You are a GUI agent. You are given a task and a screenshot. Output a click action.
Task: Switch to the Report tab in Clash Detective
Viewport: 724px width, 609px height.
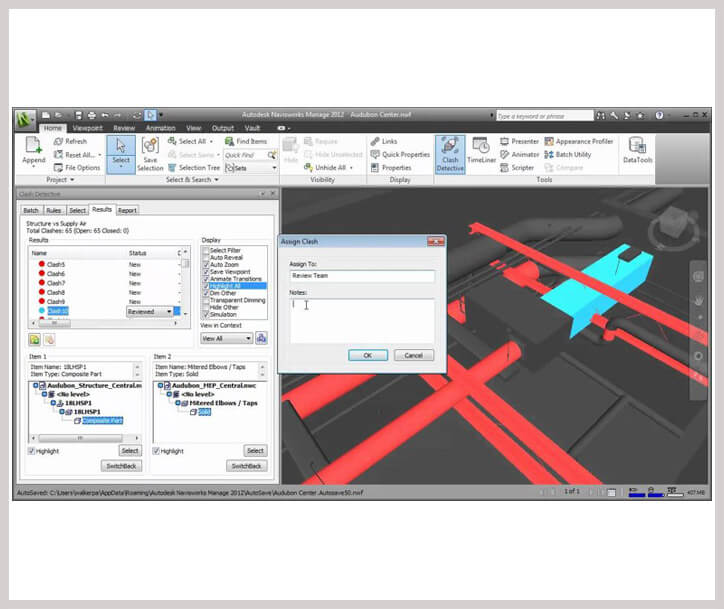tap(127, 211)
